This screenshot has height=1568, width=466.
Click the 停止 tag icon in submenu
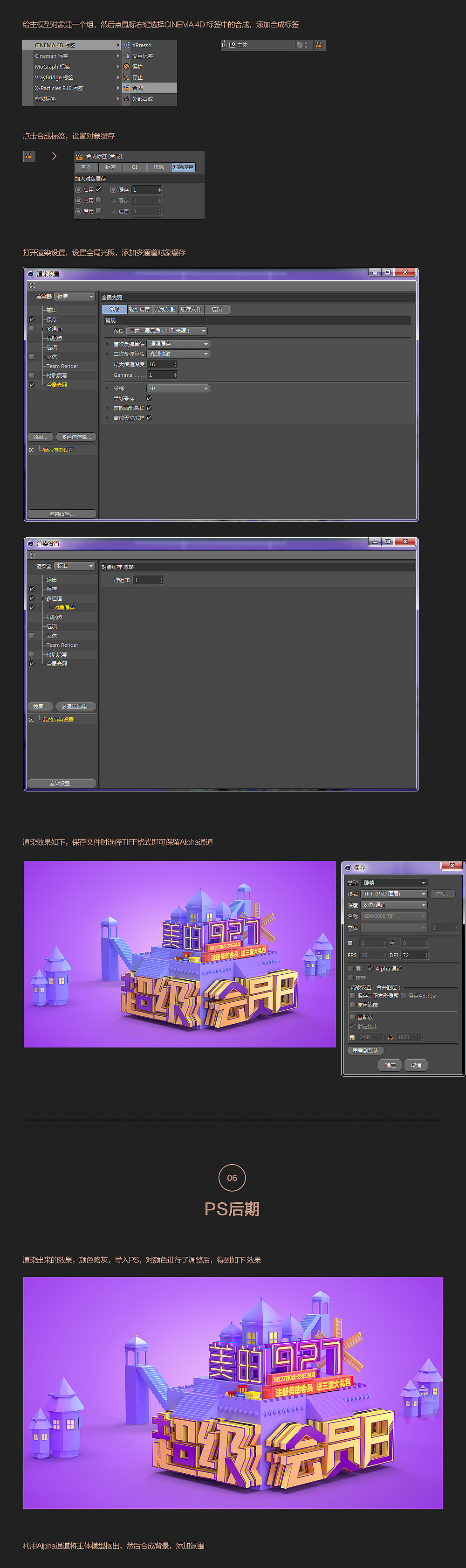(127, 77)
